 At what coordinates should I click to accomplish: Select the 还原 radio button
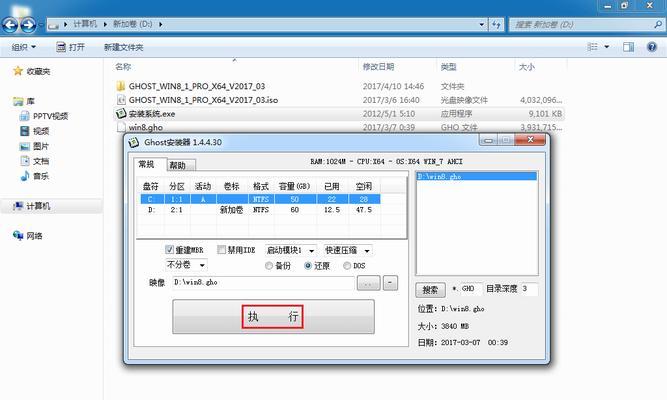click(308, 266)
